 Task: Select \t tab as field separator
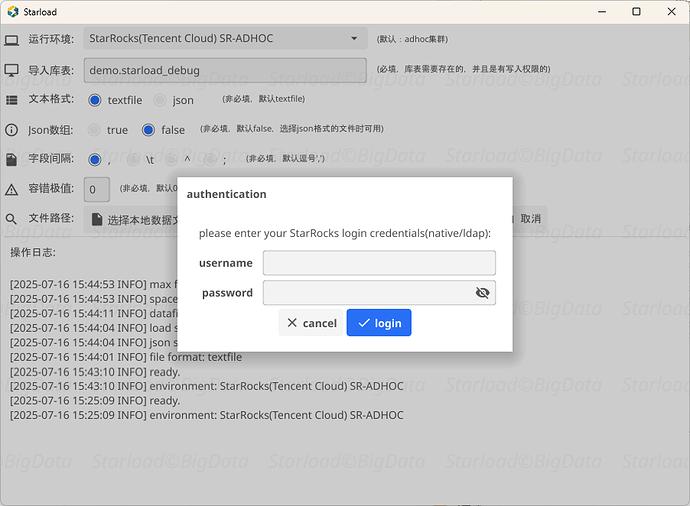pyautogui.click(x=133, y=159)
